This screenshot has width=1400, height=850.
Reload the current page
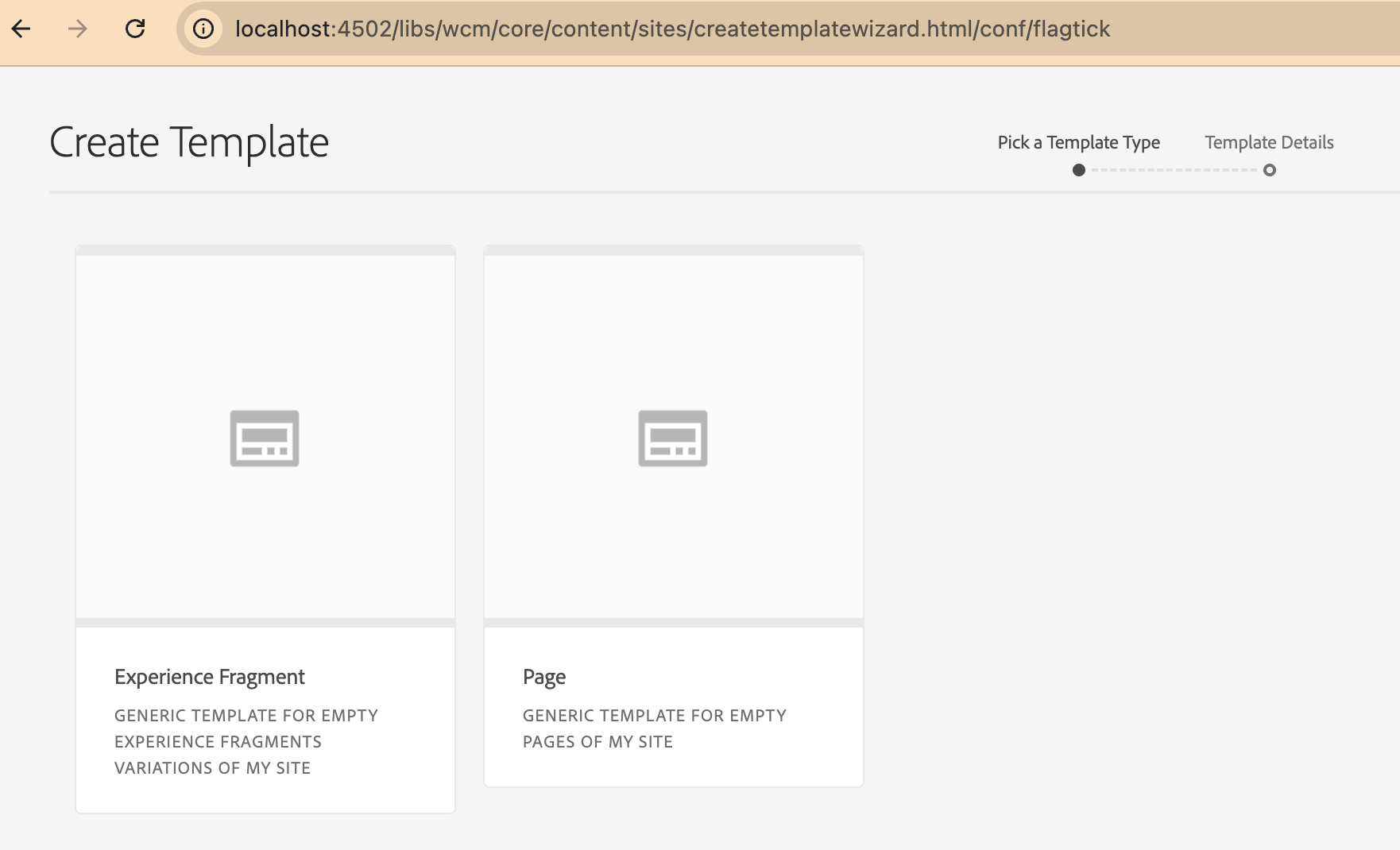pyautogui.click(x=135, y=29)
